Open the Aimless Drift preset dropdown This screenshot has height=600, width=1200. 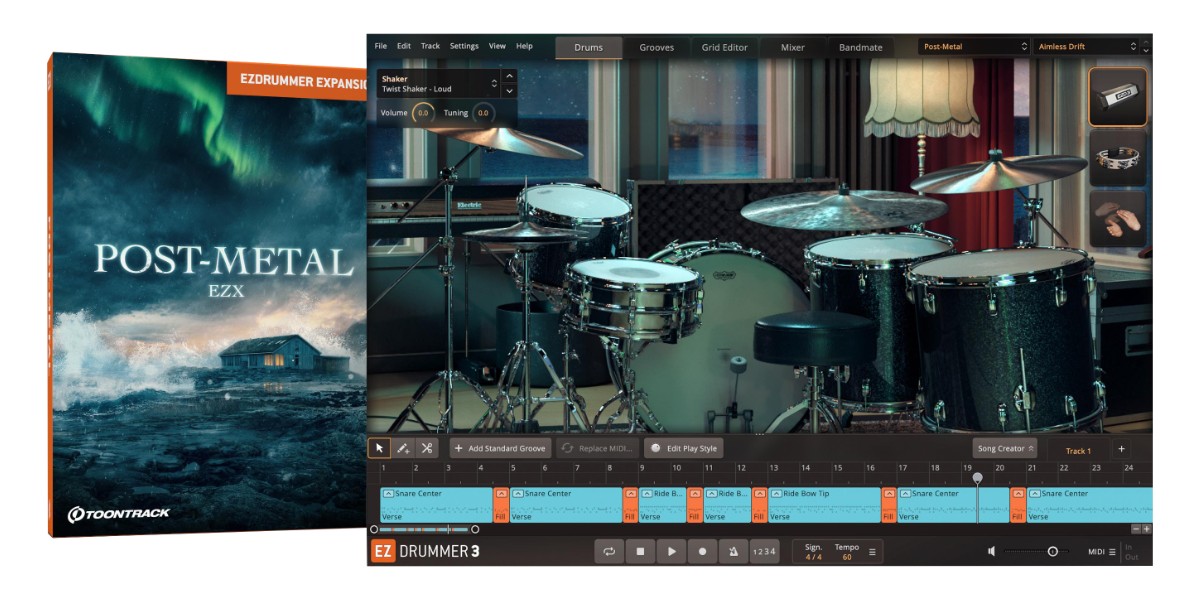click(1087, 46)
